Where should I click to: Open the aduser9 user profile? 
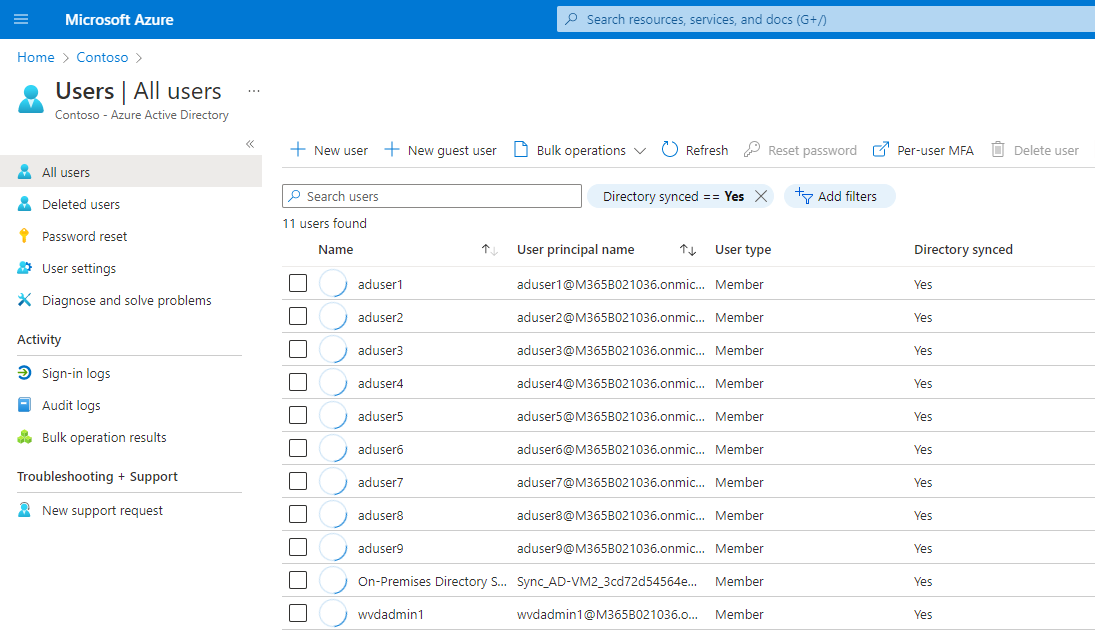coord(381,548)
